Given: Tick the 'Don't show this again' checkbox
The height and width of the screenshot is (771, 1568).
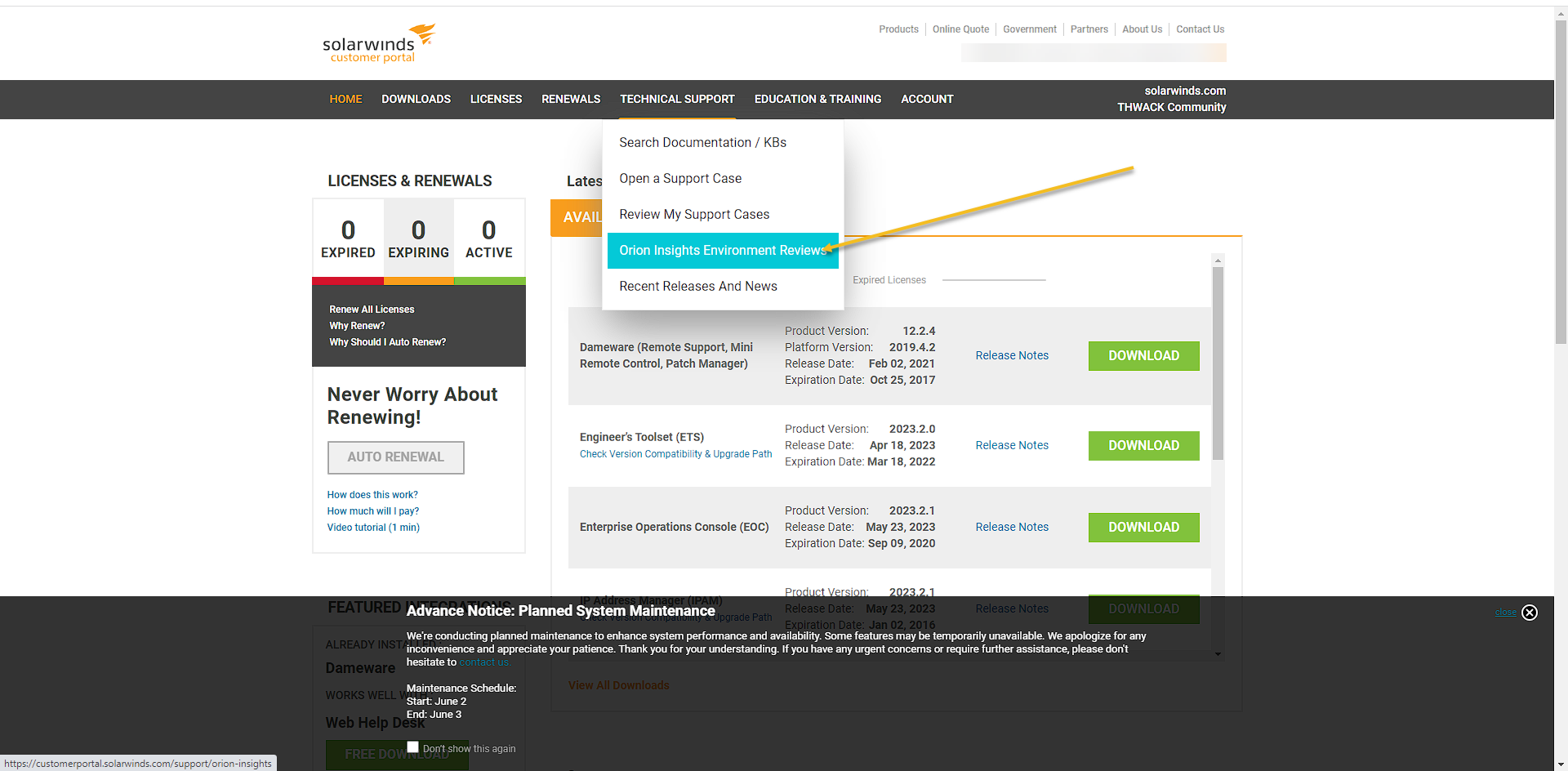Looking at the screenshot, I should click(x=413, y=747).
